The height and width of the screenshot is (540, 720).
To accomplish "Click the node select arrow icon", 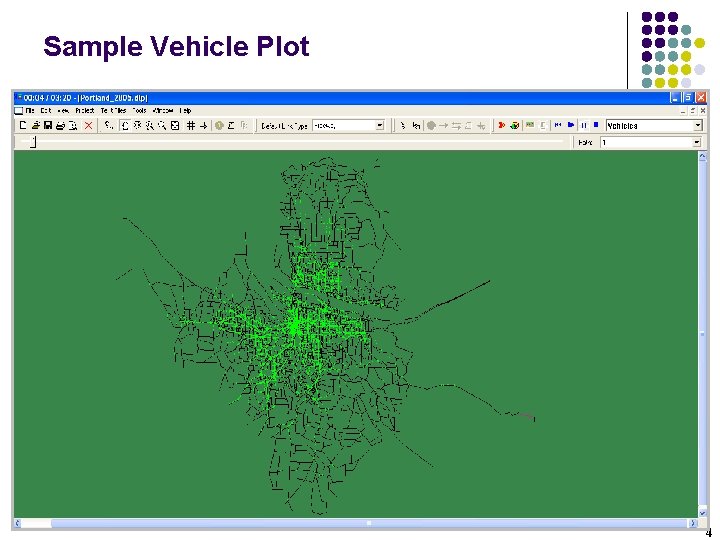I will [416, 125].
